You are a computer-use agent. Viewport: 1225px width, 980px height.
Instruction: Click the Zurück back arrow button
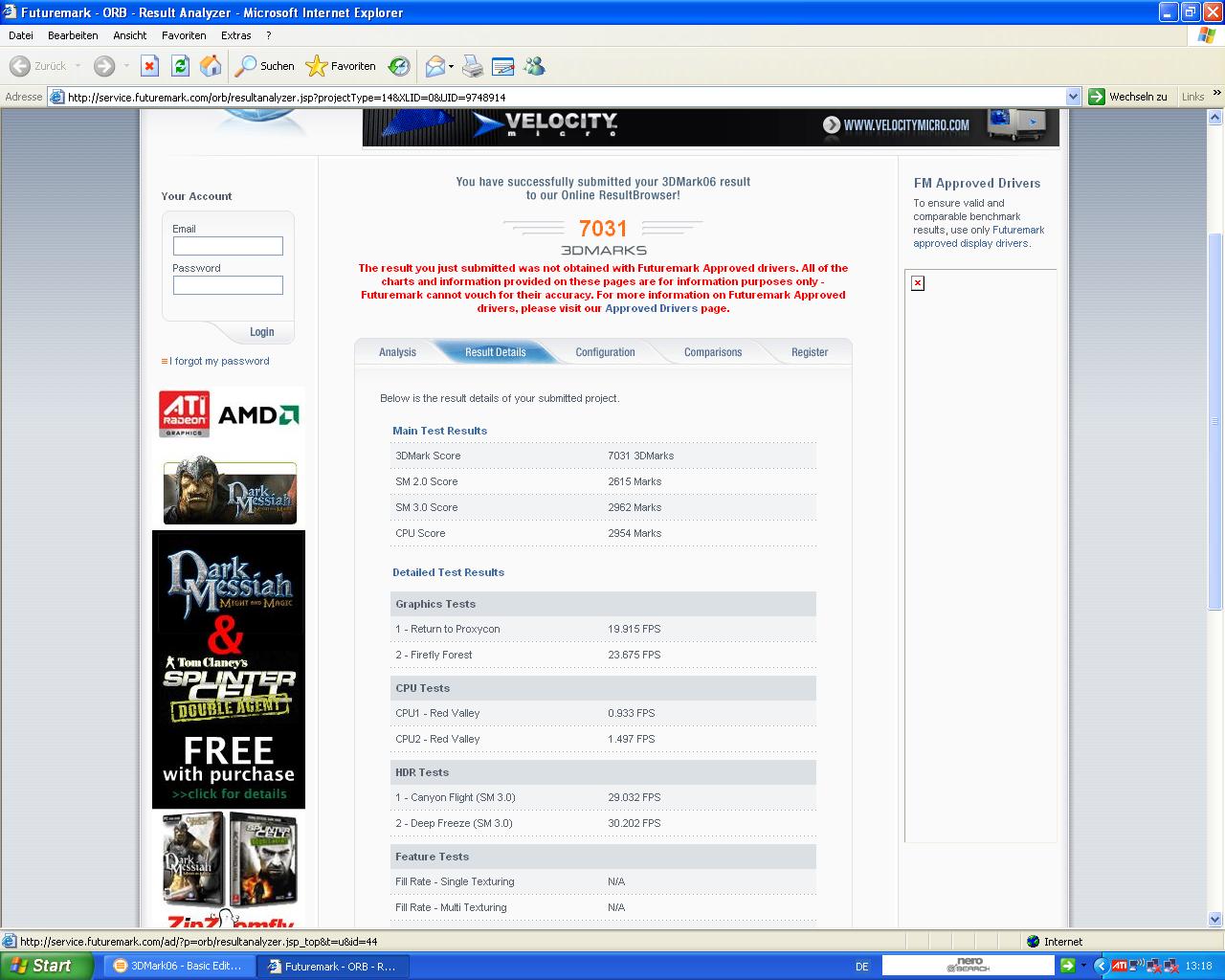coord(38,66)
